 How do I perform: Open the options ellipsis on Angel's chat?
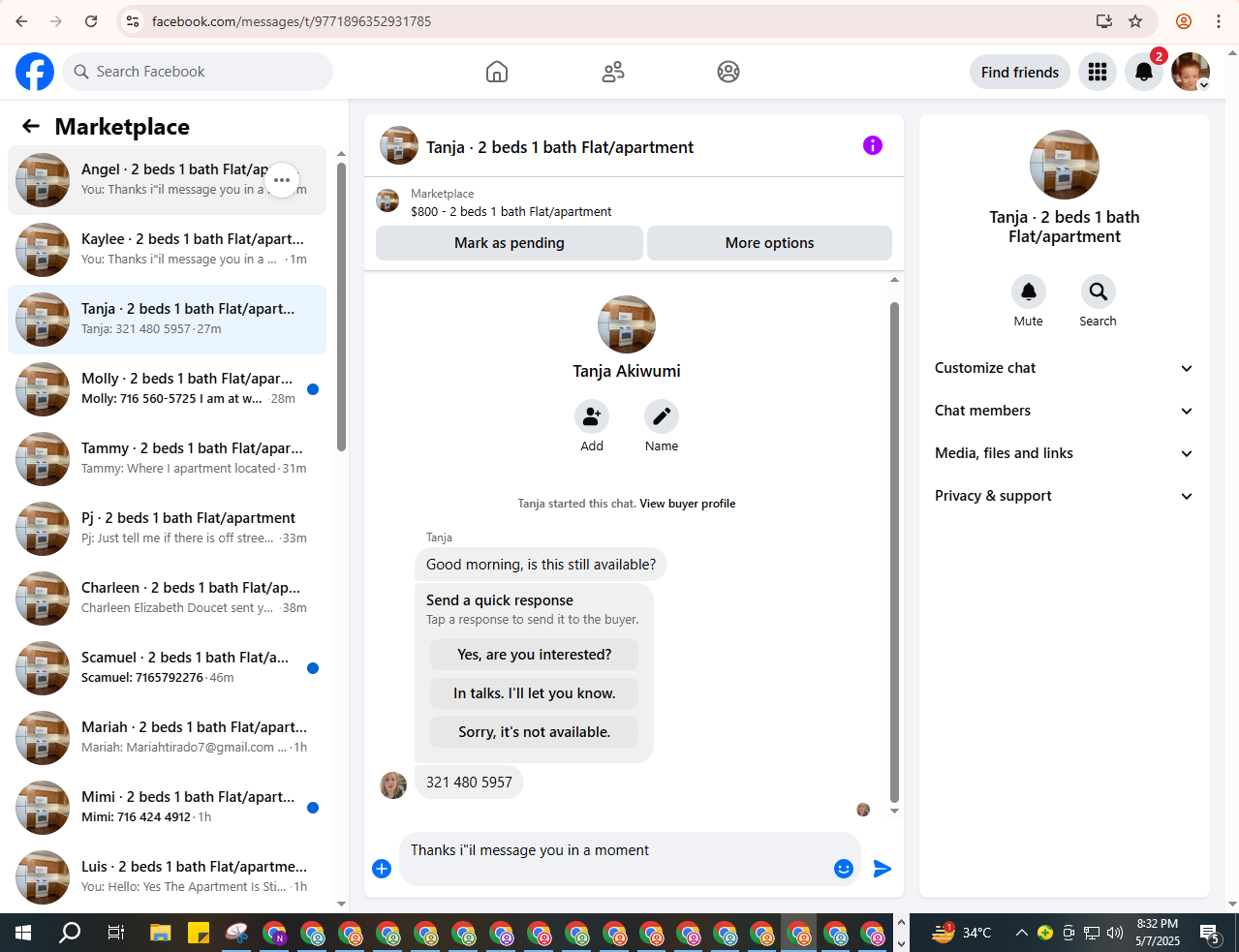point(282,180)
